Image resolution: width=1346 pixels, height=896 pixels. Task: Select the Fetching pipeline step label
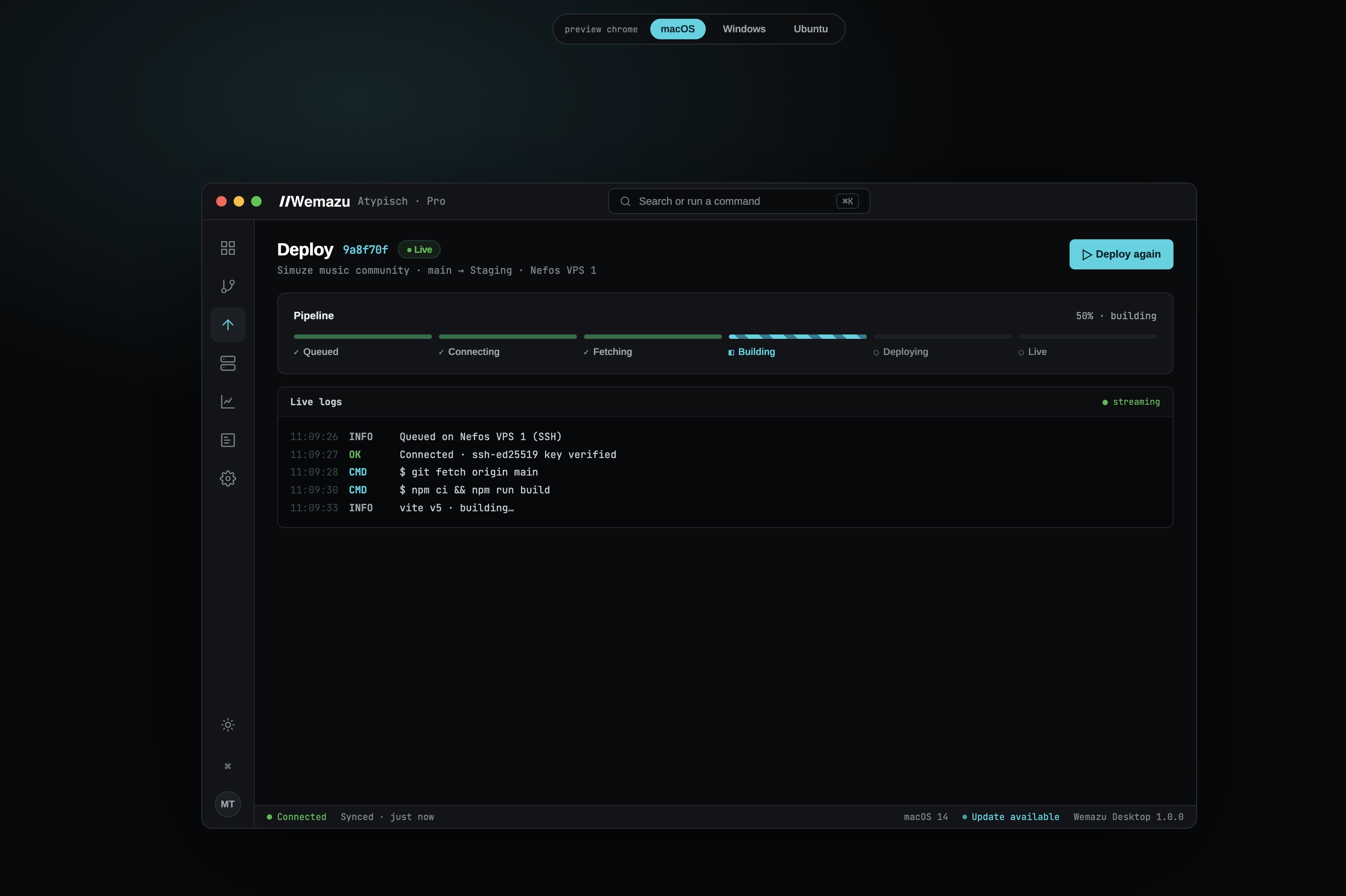[x=607, y=352]
